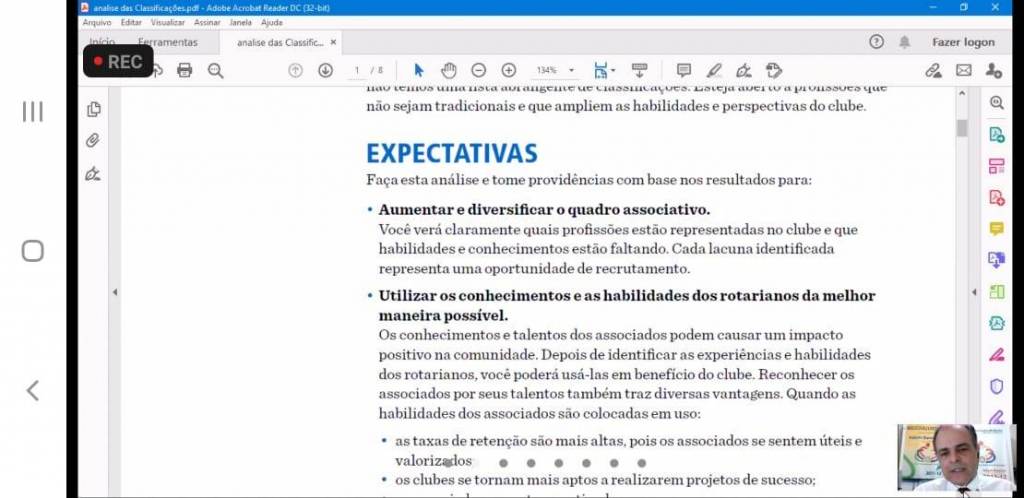Collapse the right tools pane arrow
This screenshot has width=1024, height=498.
(x=975, y=292)
